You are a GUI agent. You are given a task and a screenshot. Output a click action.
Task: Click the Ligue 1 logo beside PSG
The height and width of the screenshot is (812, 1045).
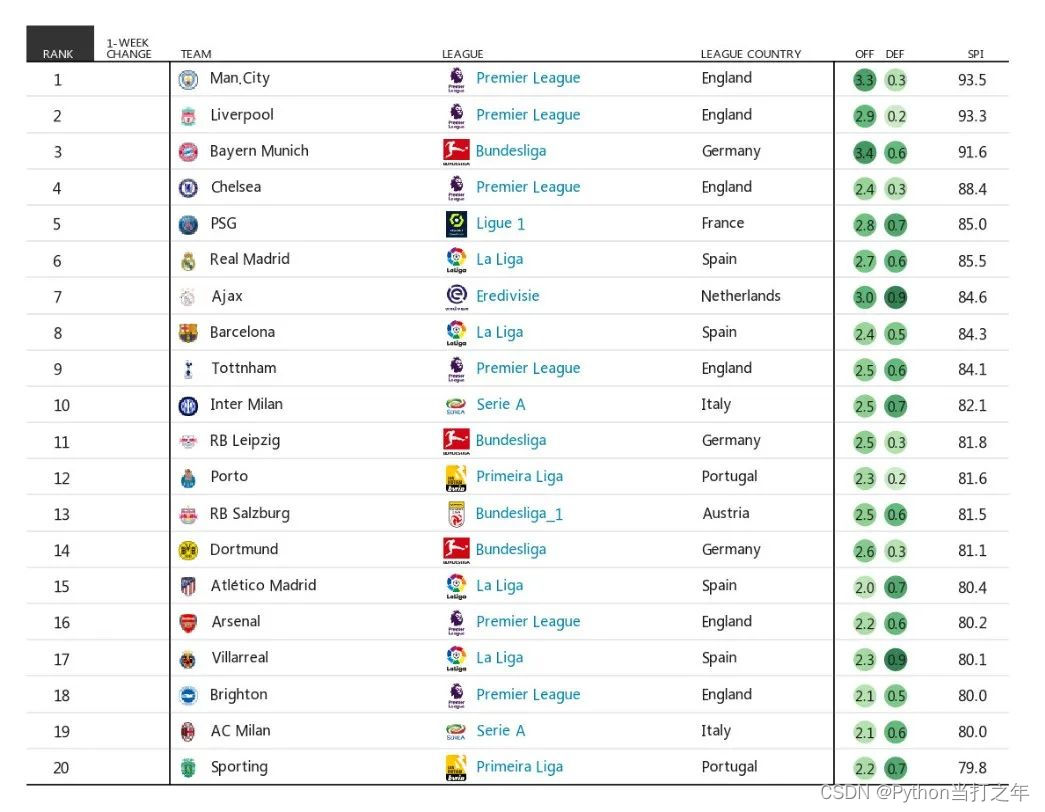coord(456,224)
